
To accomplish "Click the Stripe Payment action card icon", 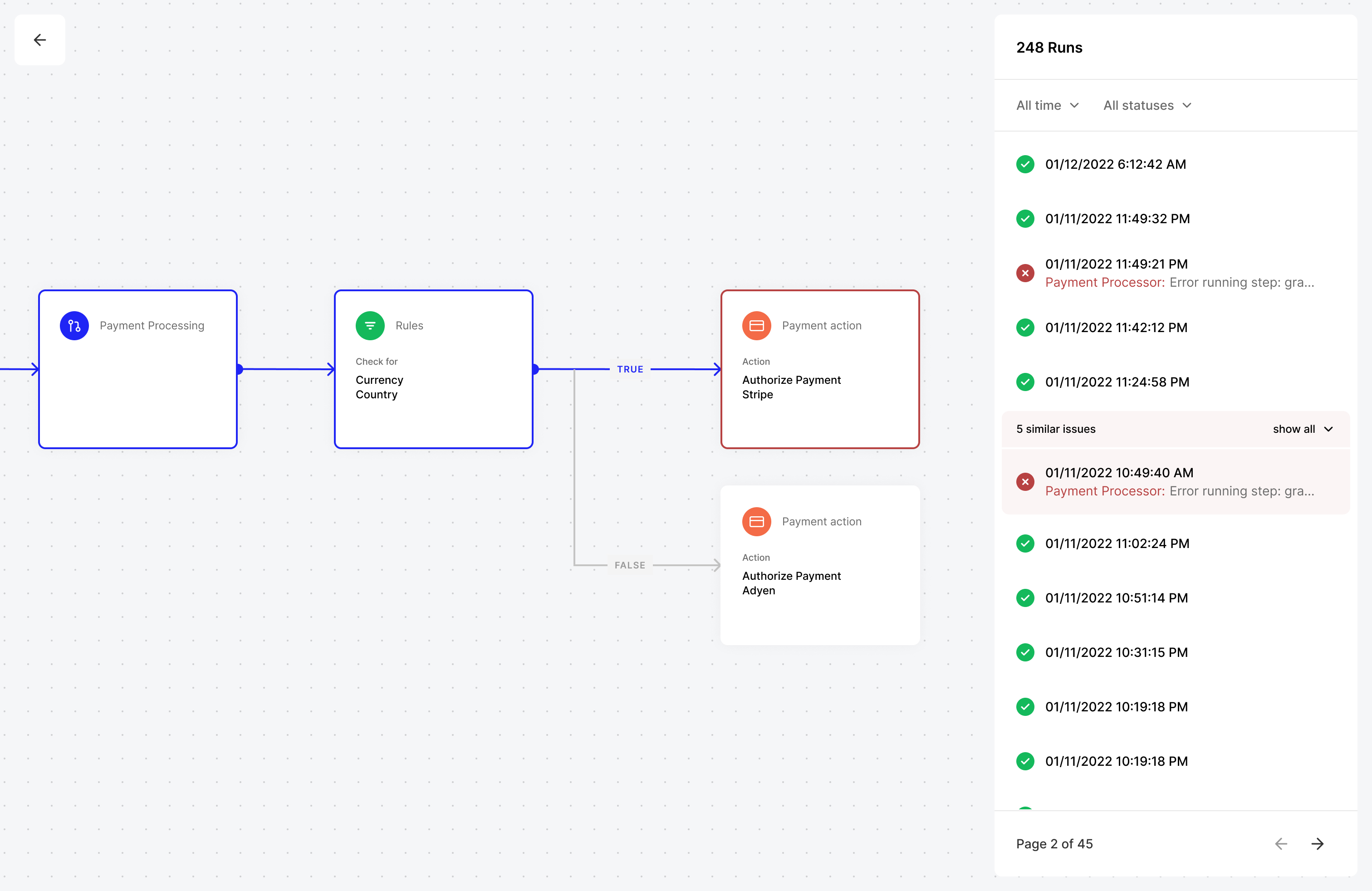I will click(x=756, y=326).
